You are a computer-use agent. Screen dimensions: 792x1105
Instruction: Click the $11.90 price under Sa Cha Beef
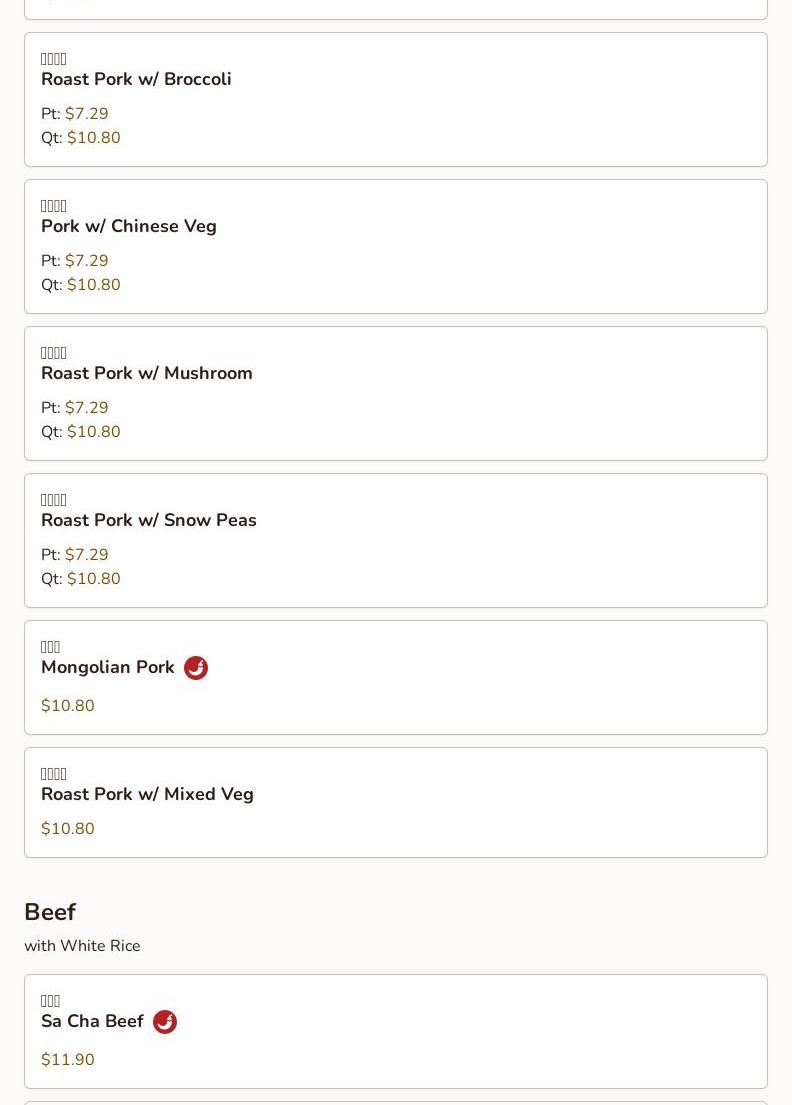coord(68,1060)
